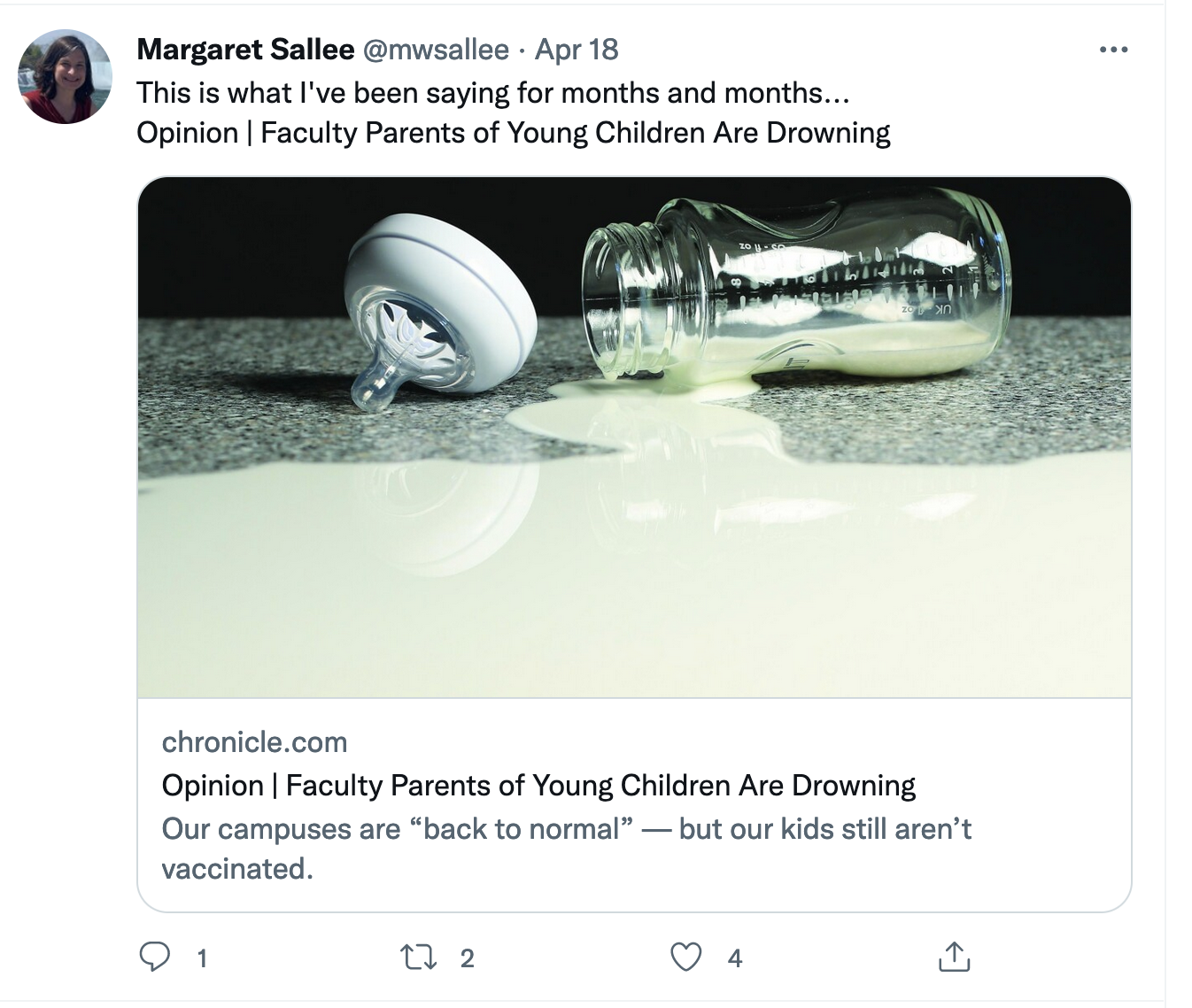The width and height of the screenshot is (1192, 1008).
Task: Like the tweet with the heart icon
Action: point(685,958)
